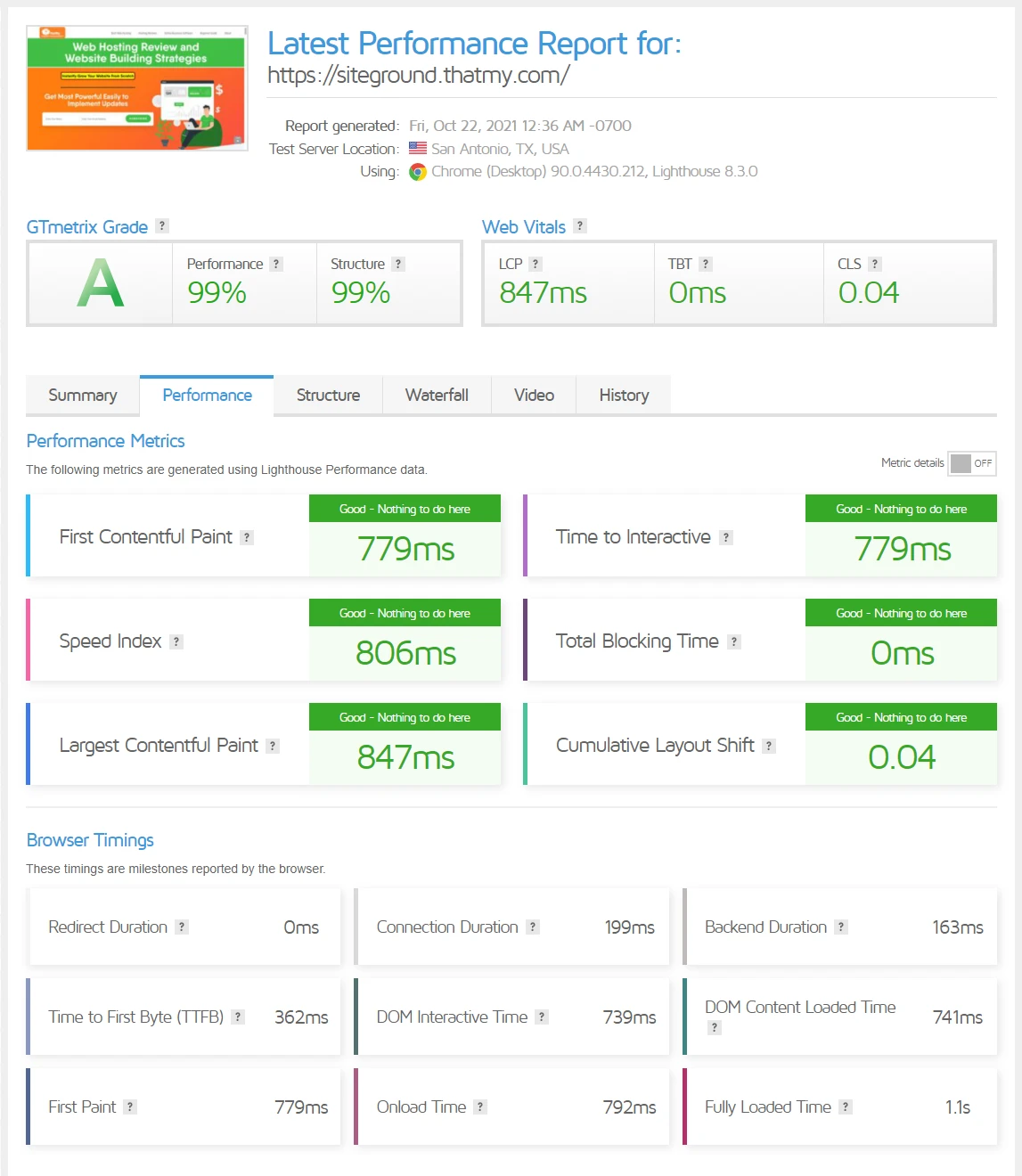Click Speed Index help icon

tap(176, 641)
